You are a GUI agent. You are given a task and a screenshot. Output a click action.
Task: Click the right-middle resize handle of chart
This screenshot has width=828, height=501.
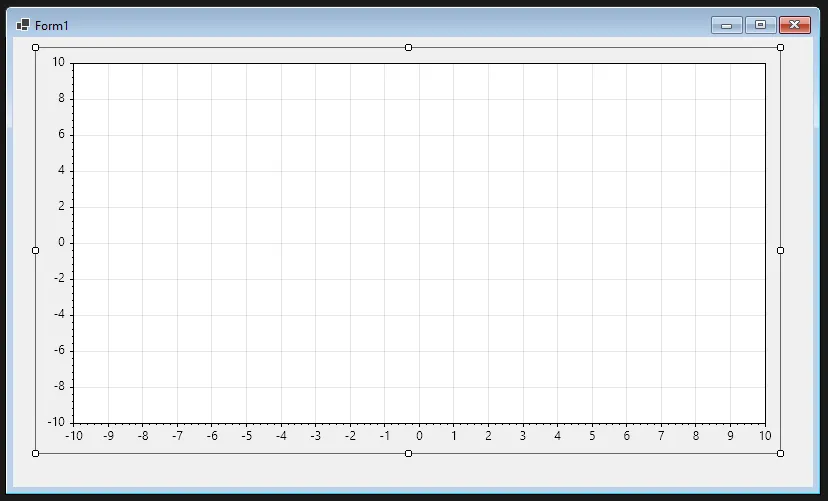pos(780,250)
